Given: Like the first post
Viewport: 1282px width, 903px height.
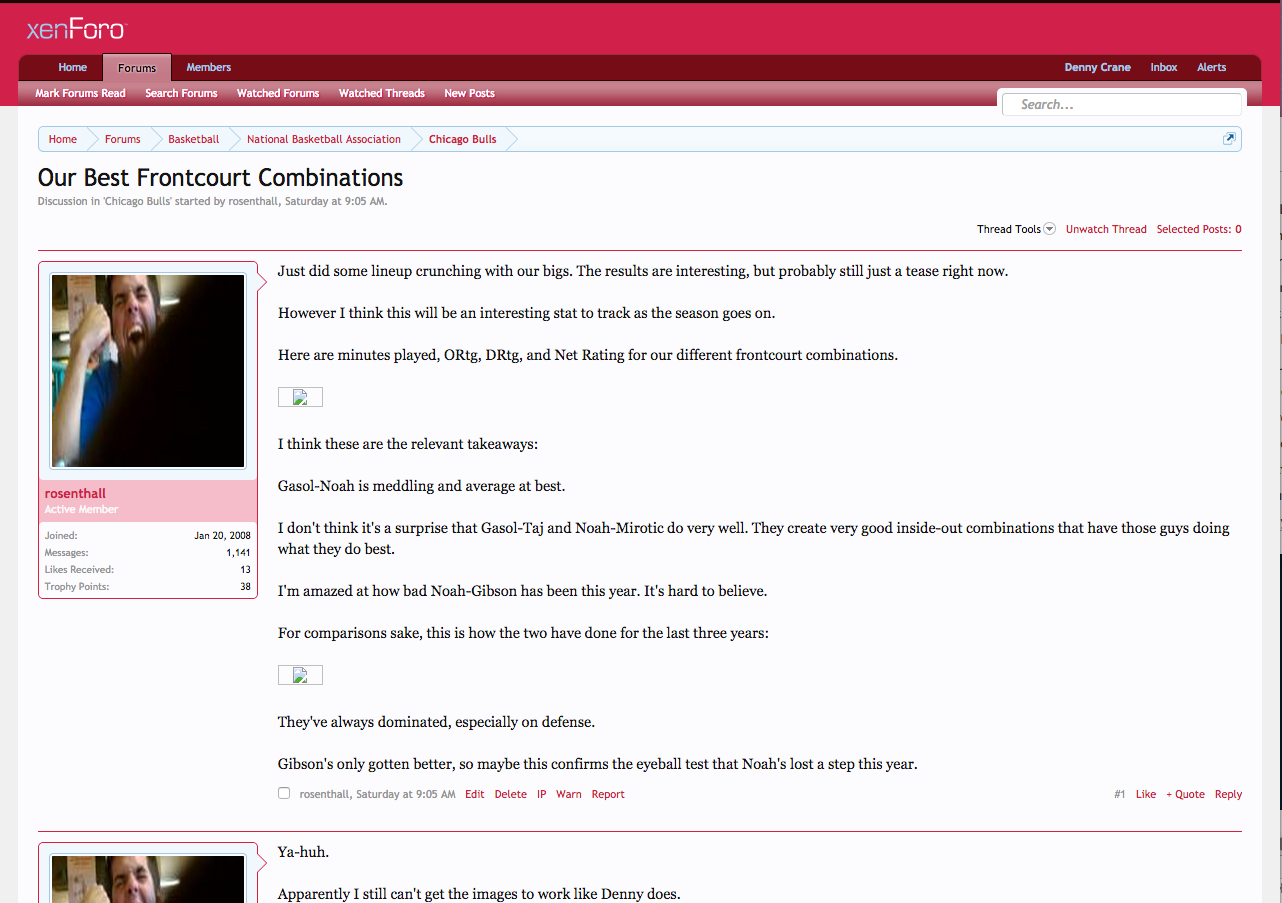Looking at the screenshot, I should pyautogui.click(x=1145, y=794).
